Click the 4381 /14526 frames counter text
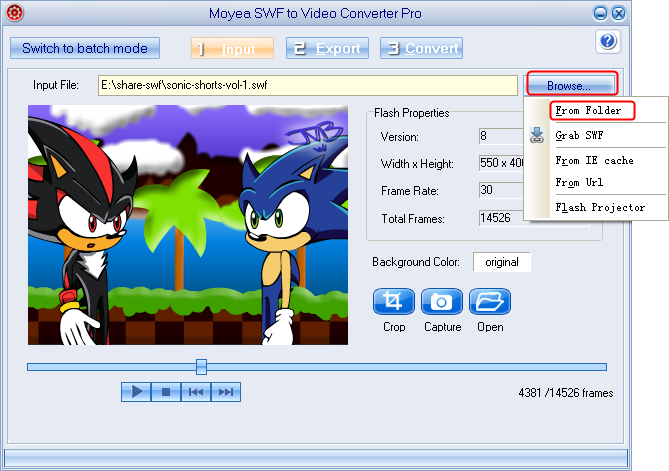 click(566, 392)
